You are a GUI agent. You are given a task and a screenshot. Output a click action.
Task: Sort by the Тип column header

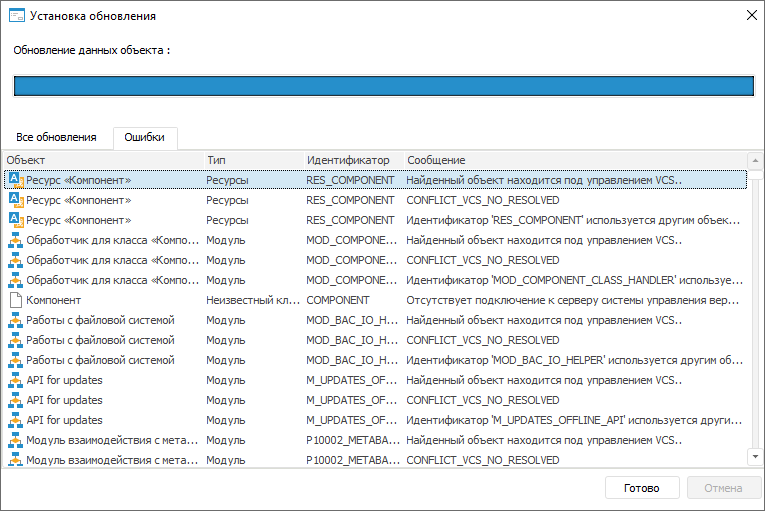[x=250, y=160]
